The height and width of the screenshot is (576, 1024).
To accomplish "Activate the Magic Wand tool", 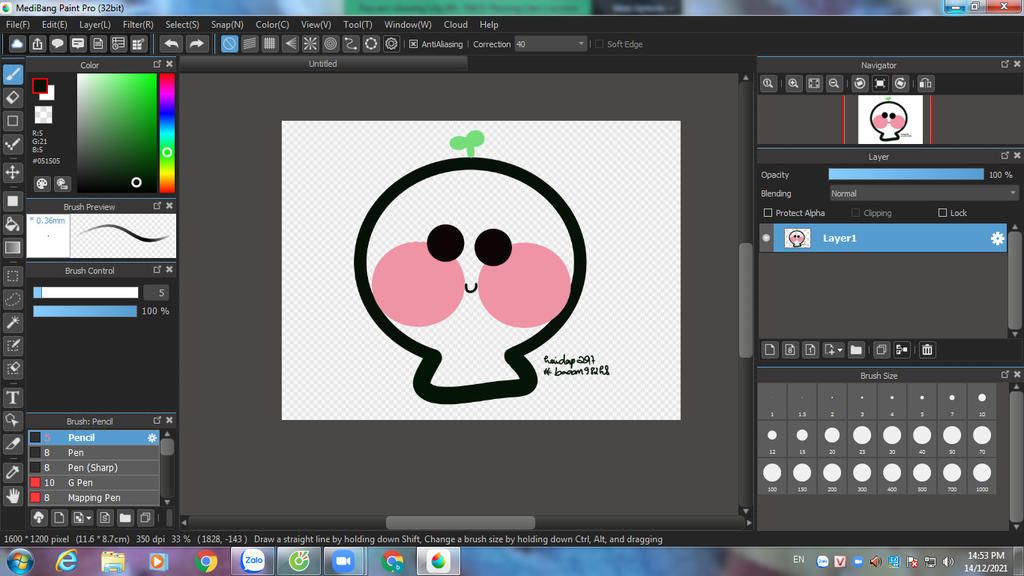I will [x=13, y=323].
